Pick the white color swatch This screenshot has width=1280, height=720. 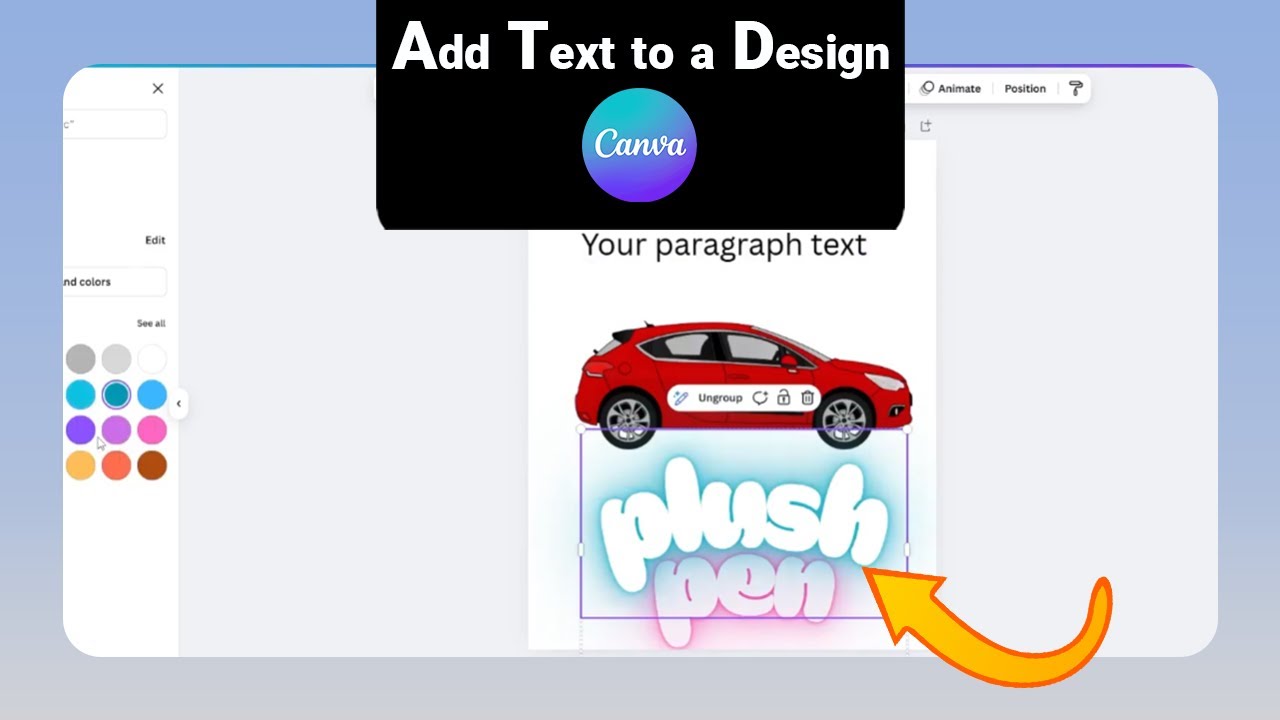pyautogui.click(x=152, y=359)
